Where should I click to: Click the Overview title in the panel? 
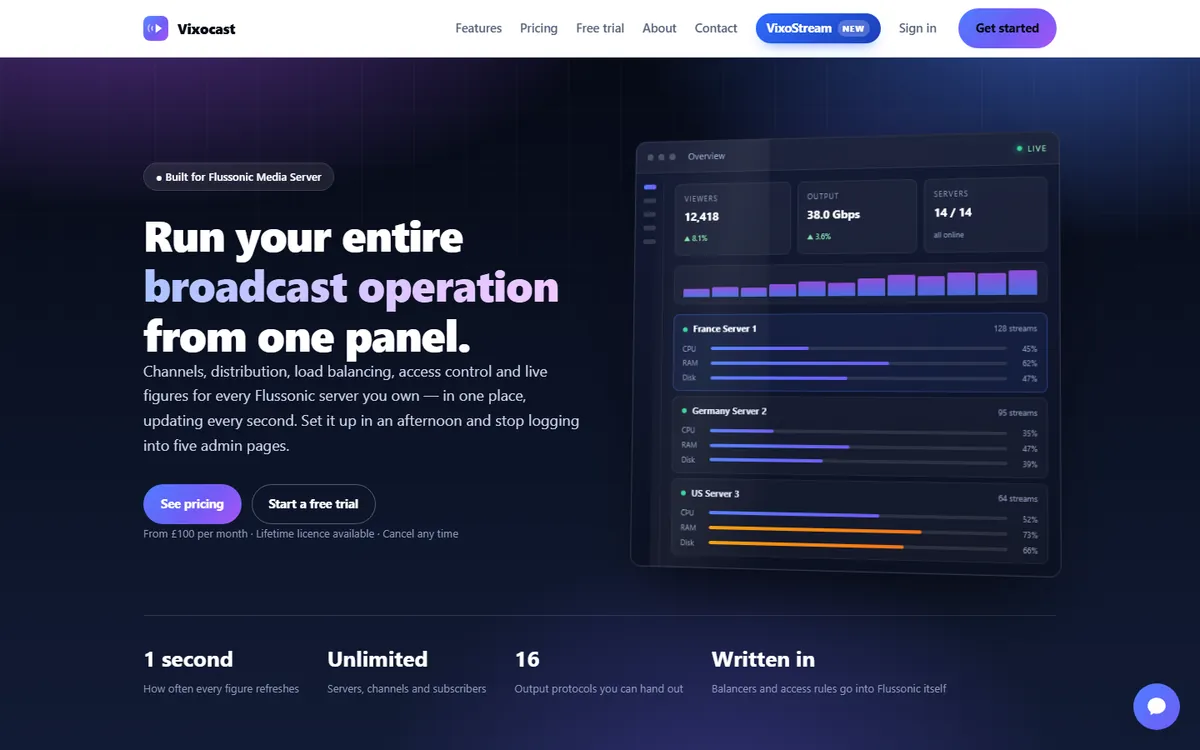click(707, 156)
